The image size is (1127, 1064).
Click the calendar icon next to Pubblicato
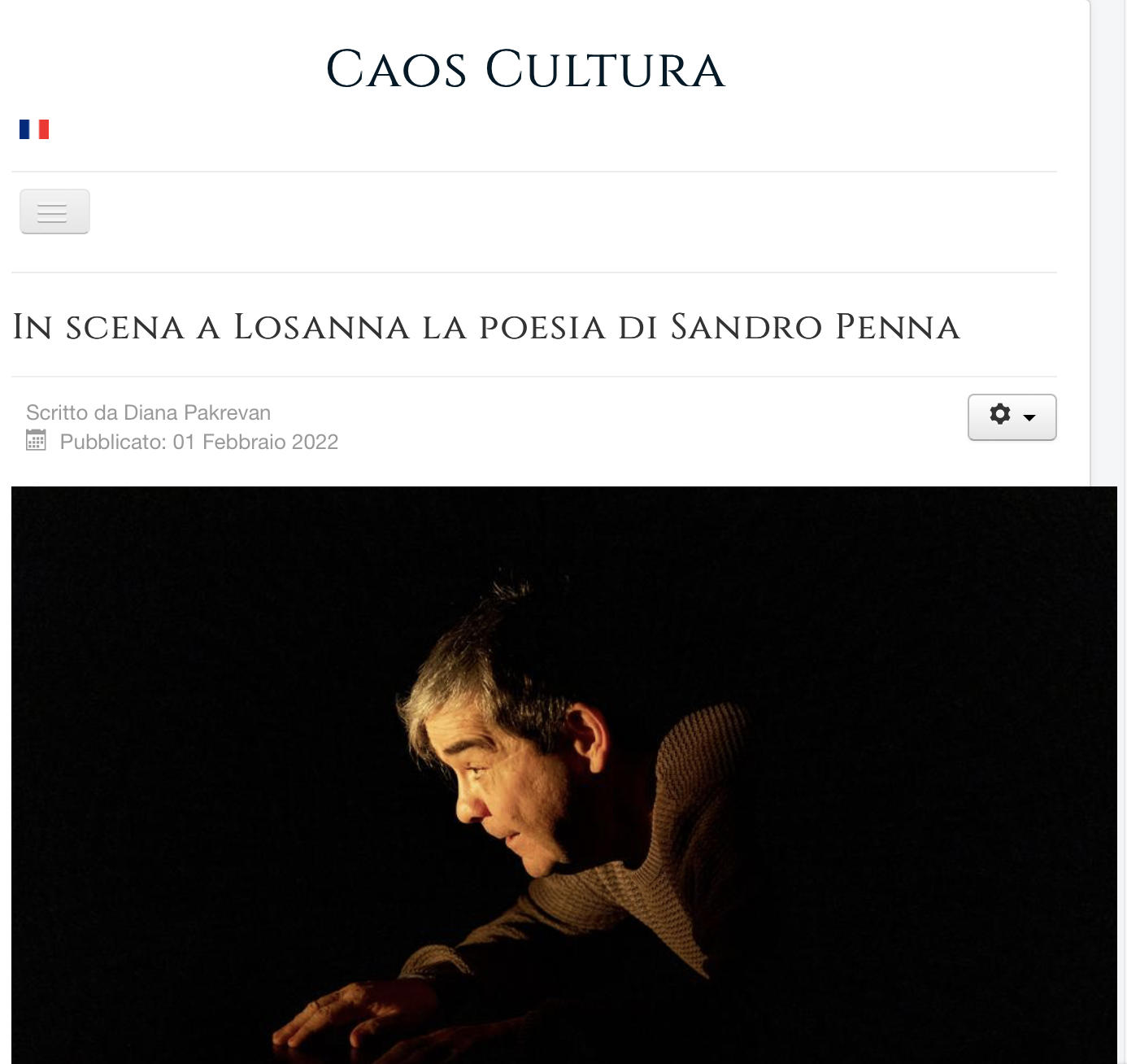36,440
